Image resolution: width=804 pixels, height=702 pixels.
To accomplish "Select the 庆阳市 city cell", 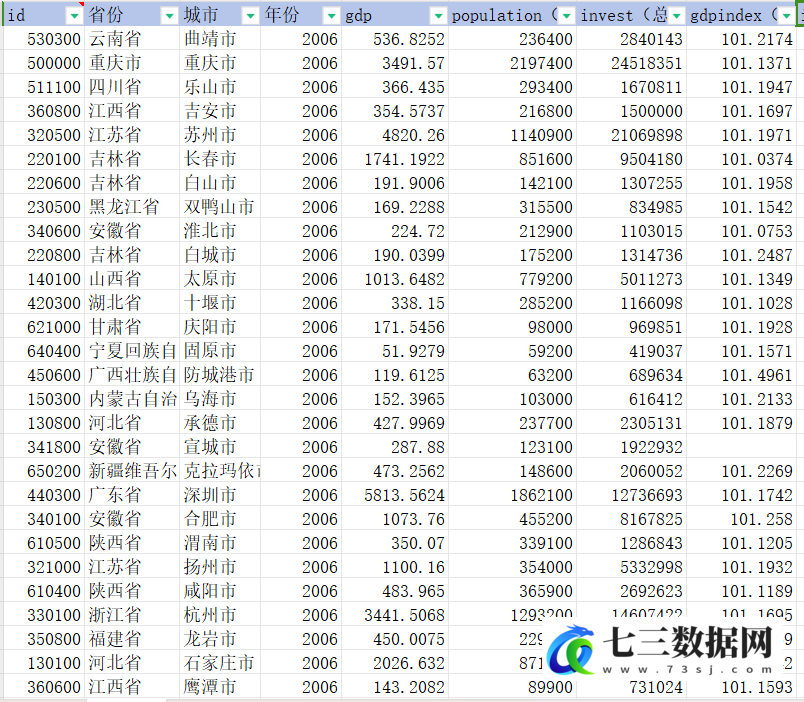I will [x=220, y=327].
